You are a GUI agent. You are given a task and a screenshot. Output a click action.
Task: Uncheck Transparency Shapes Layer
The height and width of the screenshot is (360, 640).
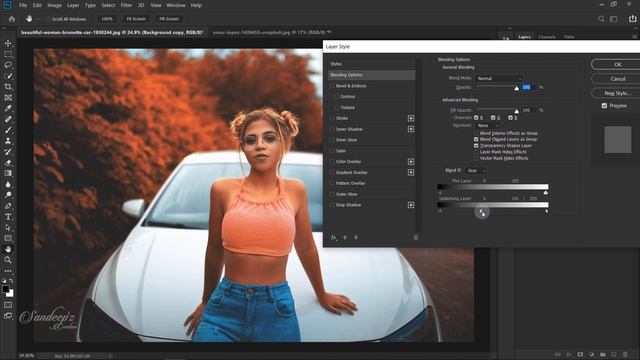pos(476,146)
